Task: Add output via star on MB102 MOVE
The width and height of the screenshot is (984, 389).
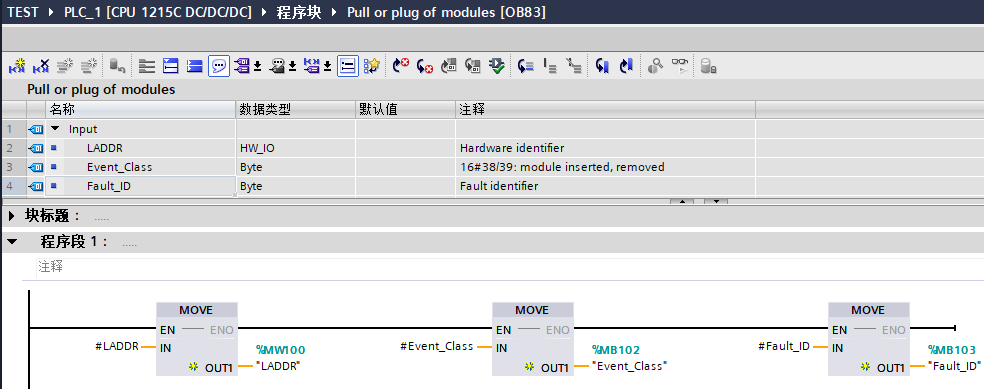Action: (530, 367)
